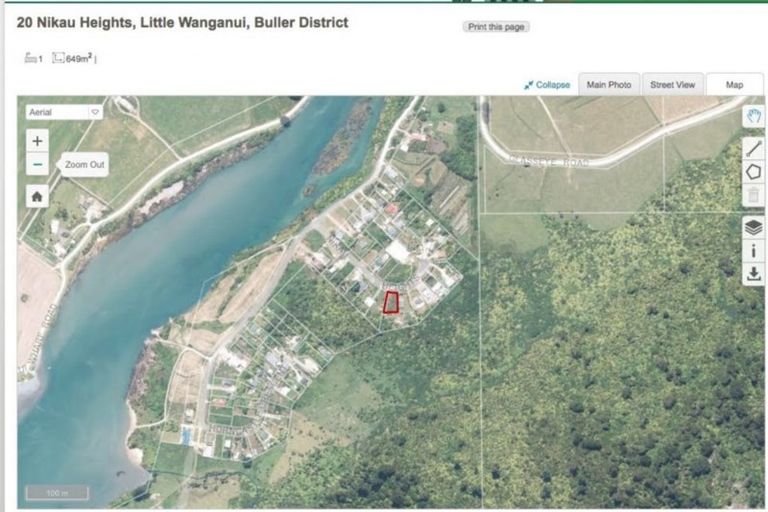Image resolution: width=768 pixels, height=512 pixels.
Task: Click the 649m² land area icon
Action: click(58, 59)
